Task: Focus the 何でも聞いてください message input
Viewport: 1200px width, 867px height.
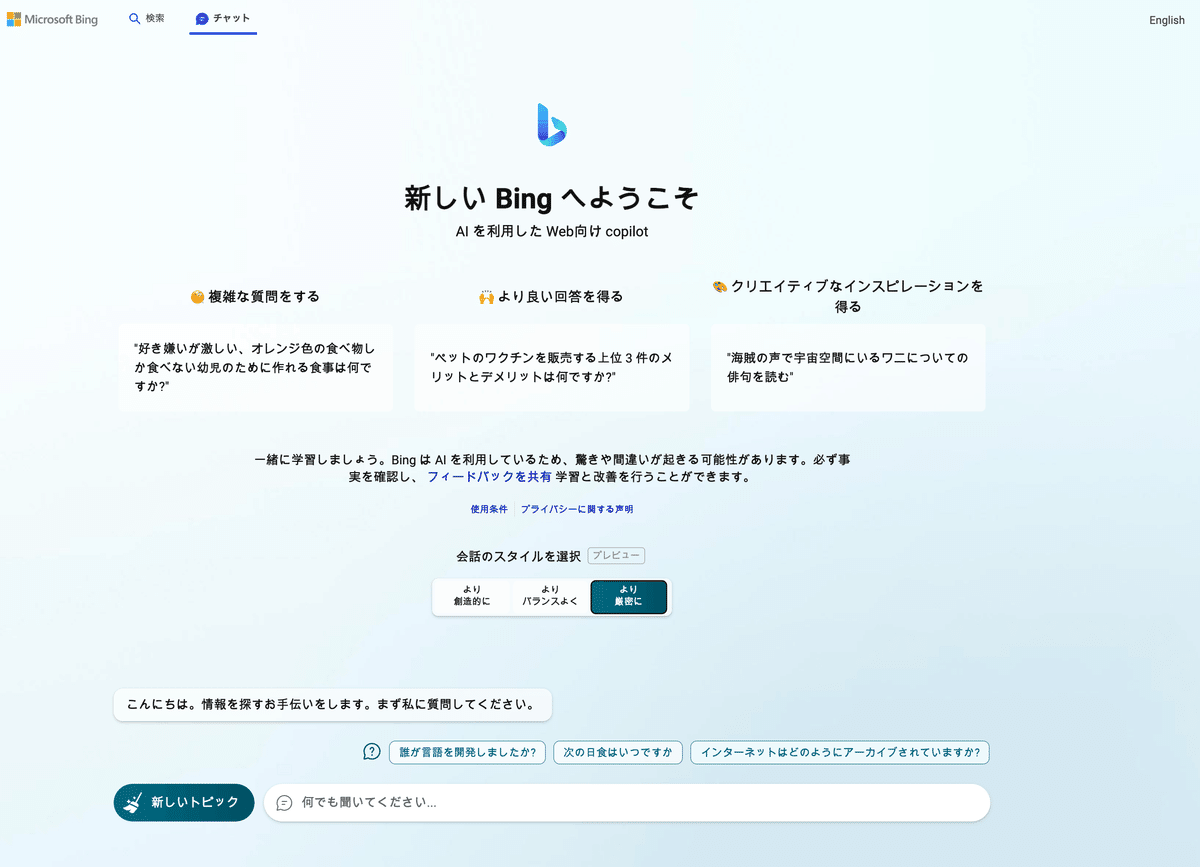Action: [627, 802]
